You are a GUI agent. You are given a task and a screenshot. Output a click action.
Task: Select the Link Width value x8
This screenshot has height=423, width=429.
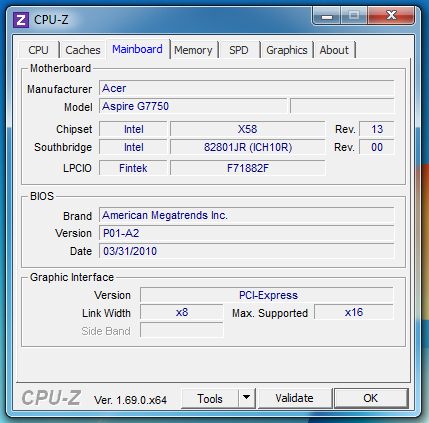pyautogui.click(x=182, y=312)
